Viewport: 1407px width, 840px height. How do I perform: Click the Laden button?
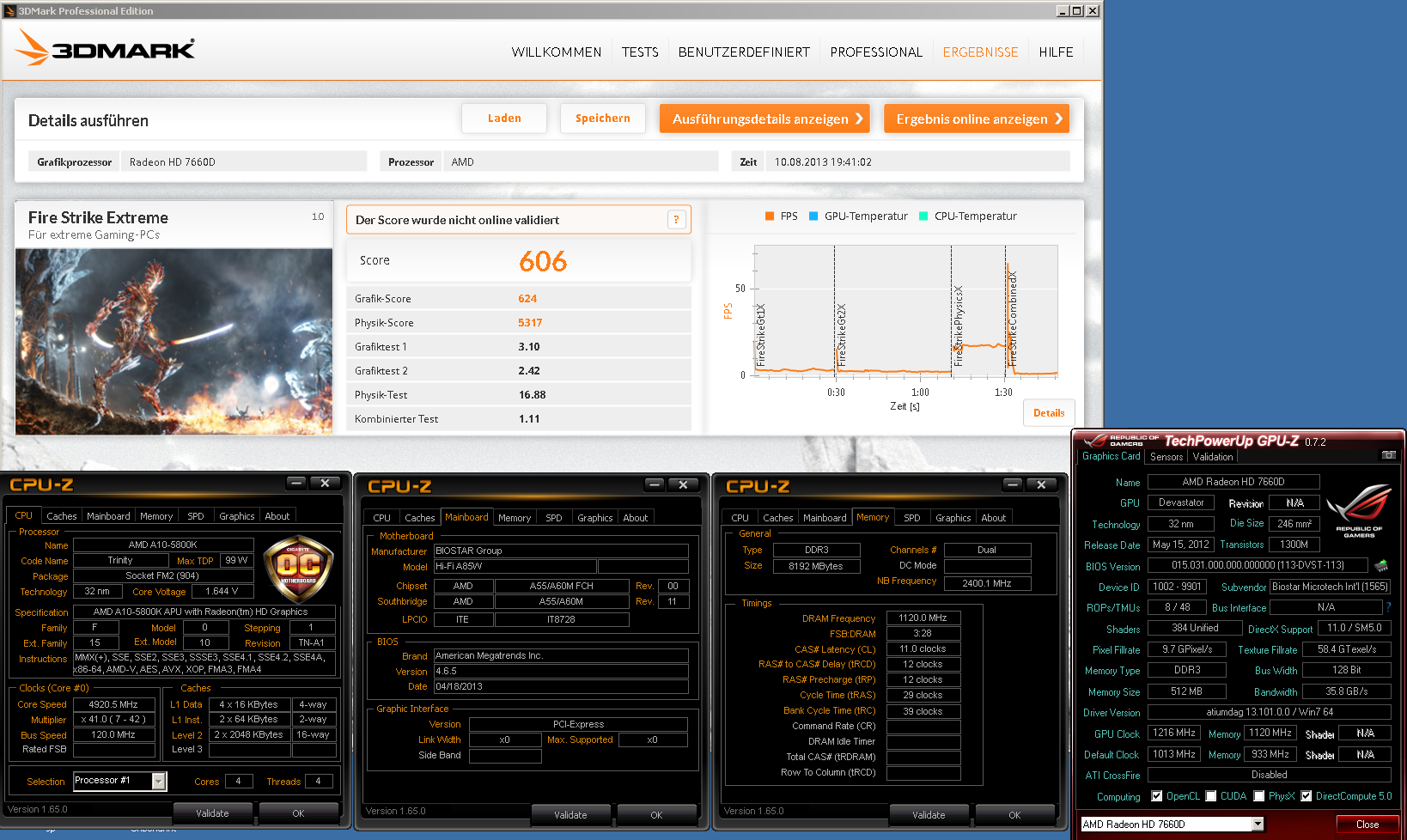tap(504, 119)
